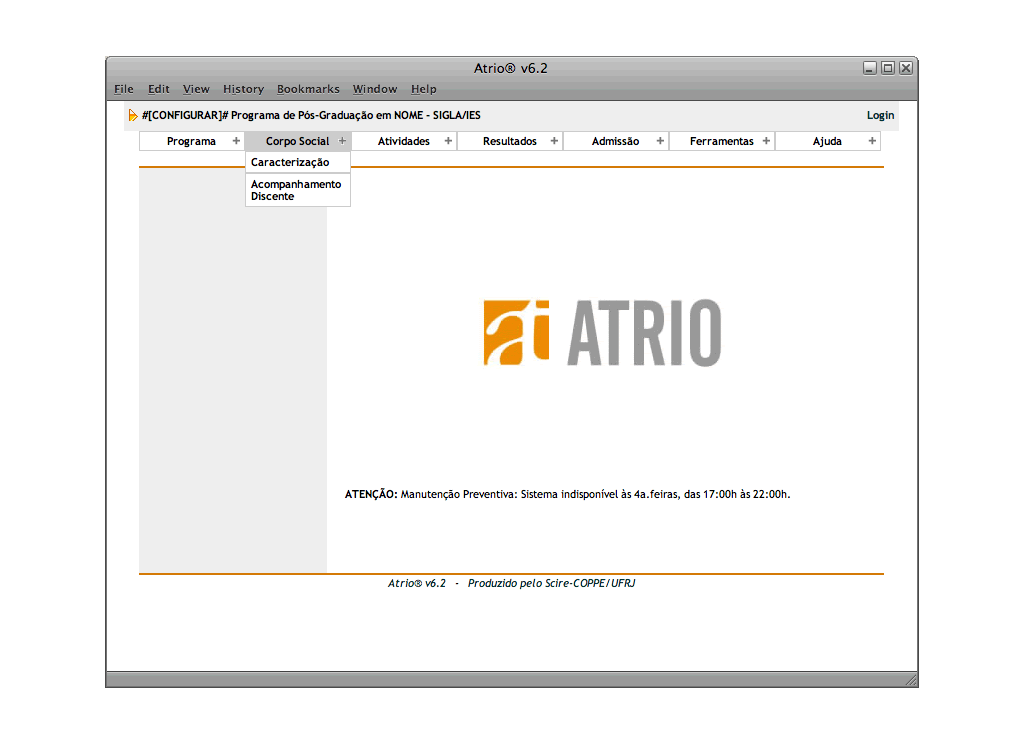Open the Bookmarks menu
Image resolution: width=1024 pixels, height=744 pixels.
click(308, 89)
